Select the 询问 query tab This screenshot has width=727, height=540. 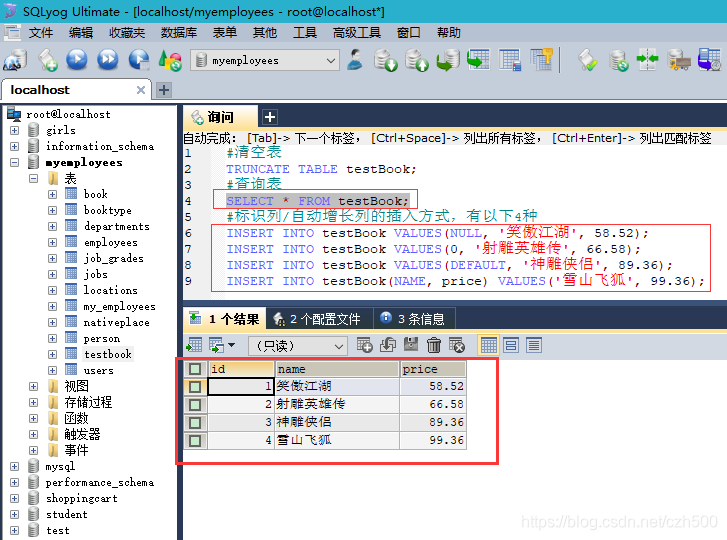tap(221, 117)
